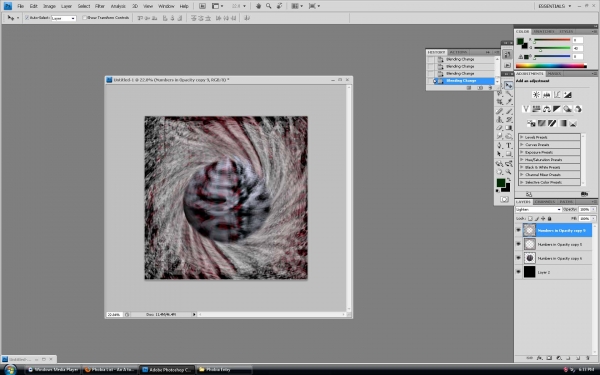The height and width of the screenshot is (375, 600).
Task: Click the Windows Start button
Action: pyautogui.click(x=10, y=369)
